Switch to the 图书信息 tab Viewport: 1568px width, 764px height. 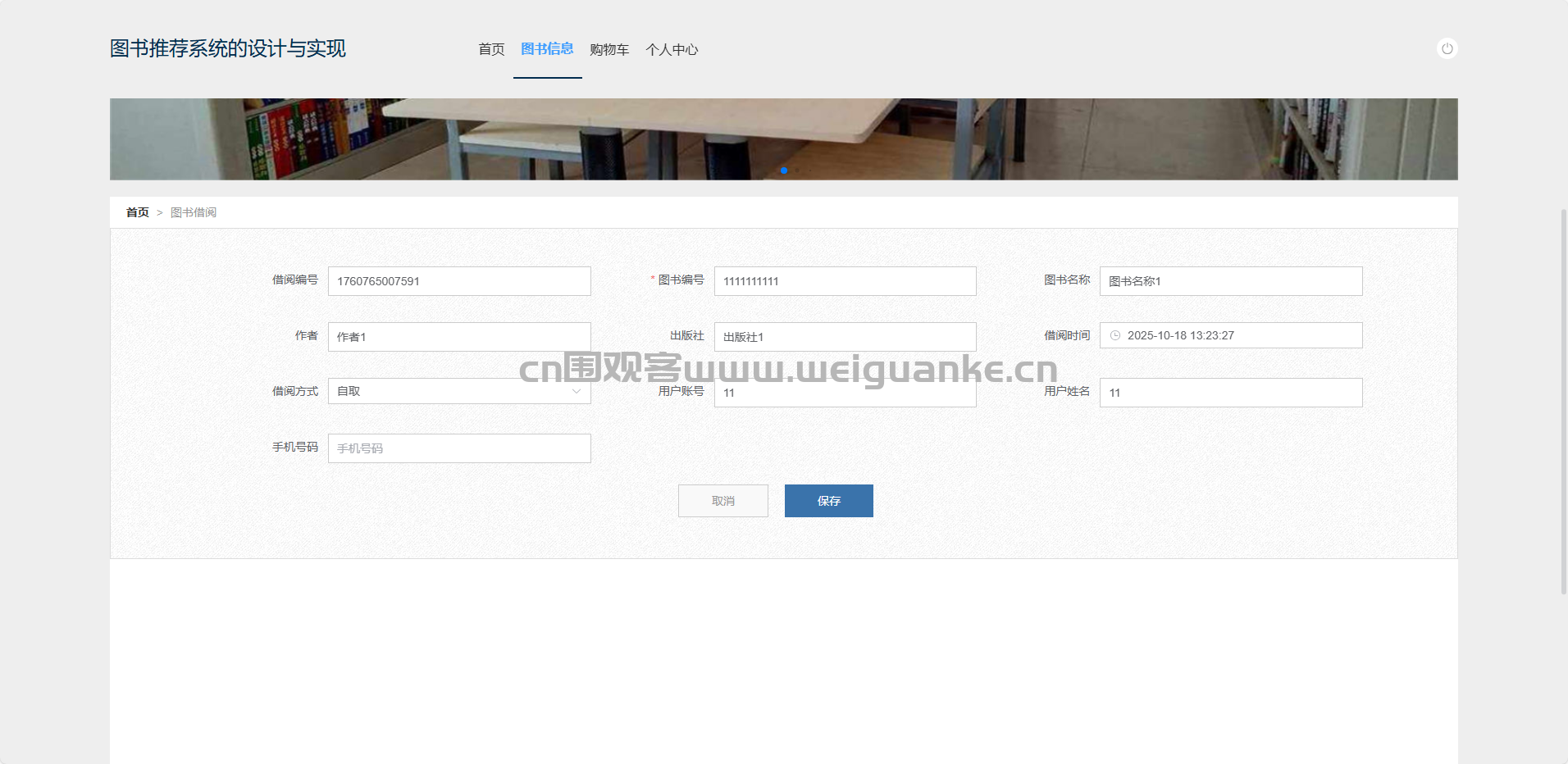pyautogui.click(x=547, y=49)
